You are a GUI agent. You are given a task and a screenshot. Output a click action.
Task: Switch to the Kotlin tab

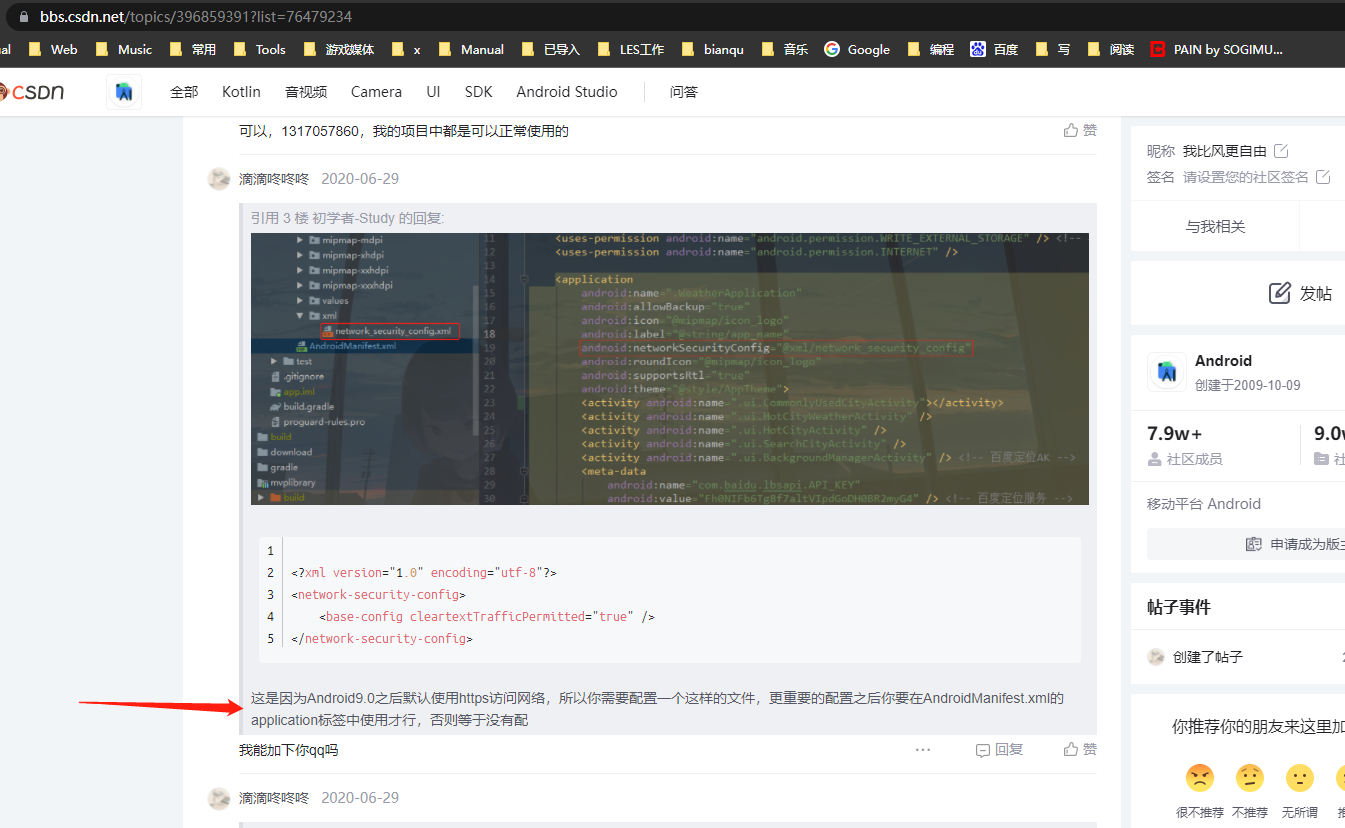(x=241, y=91)
